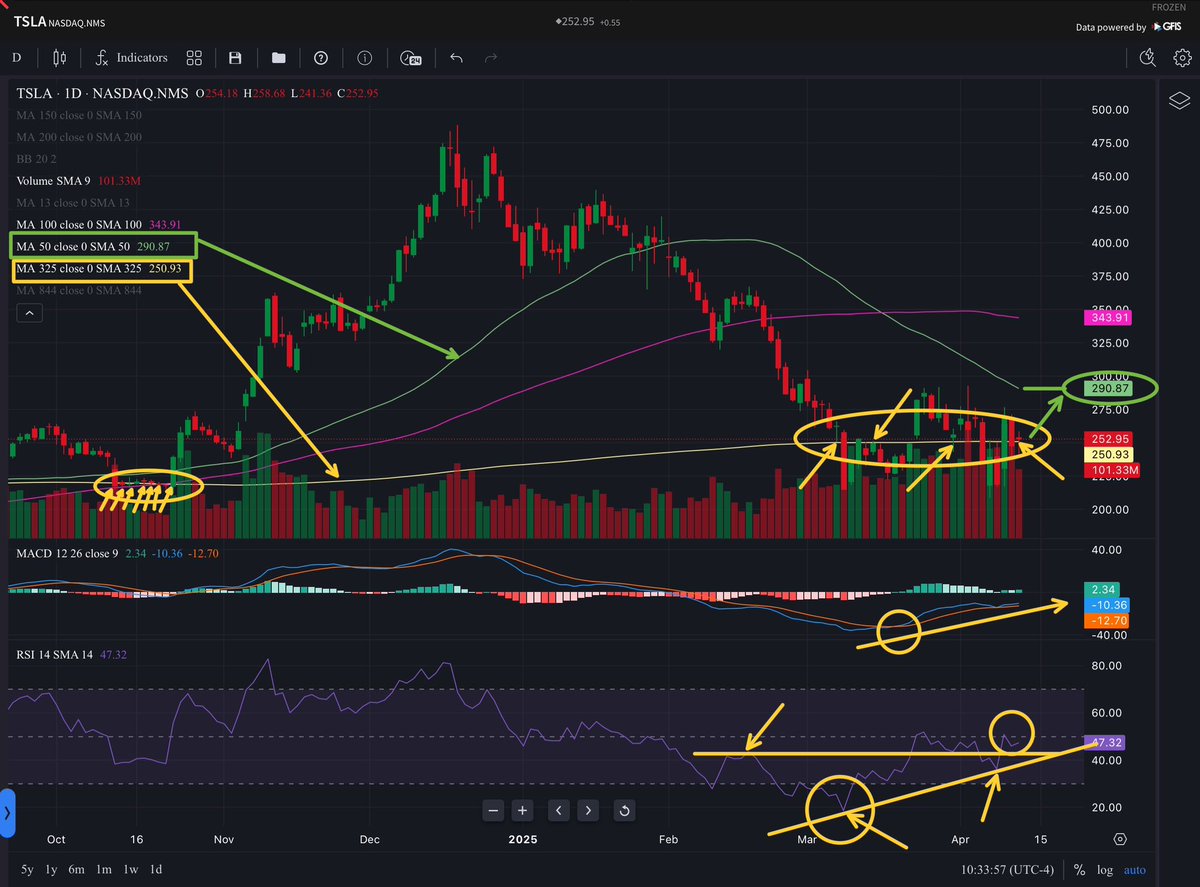Toggle hidden MA 200 indicator legend
This screenshot has width=1200, height=887.
coord(79,137)
